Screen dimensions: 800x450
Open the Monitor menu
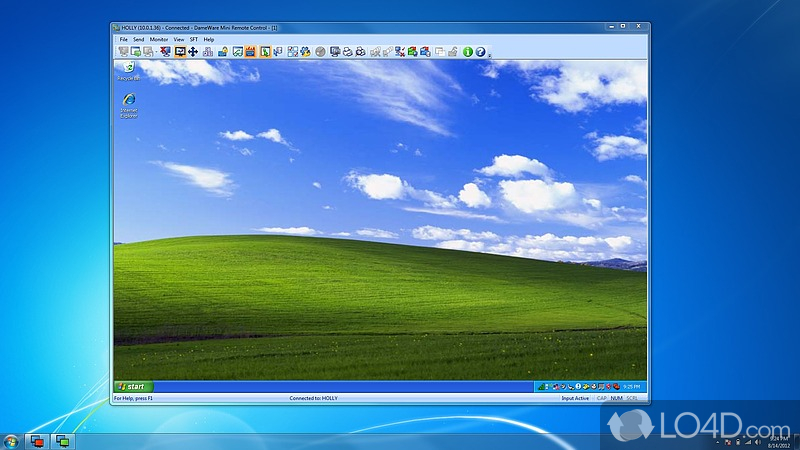tap(159, 39)
